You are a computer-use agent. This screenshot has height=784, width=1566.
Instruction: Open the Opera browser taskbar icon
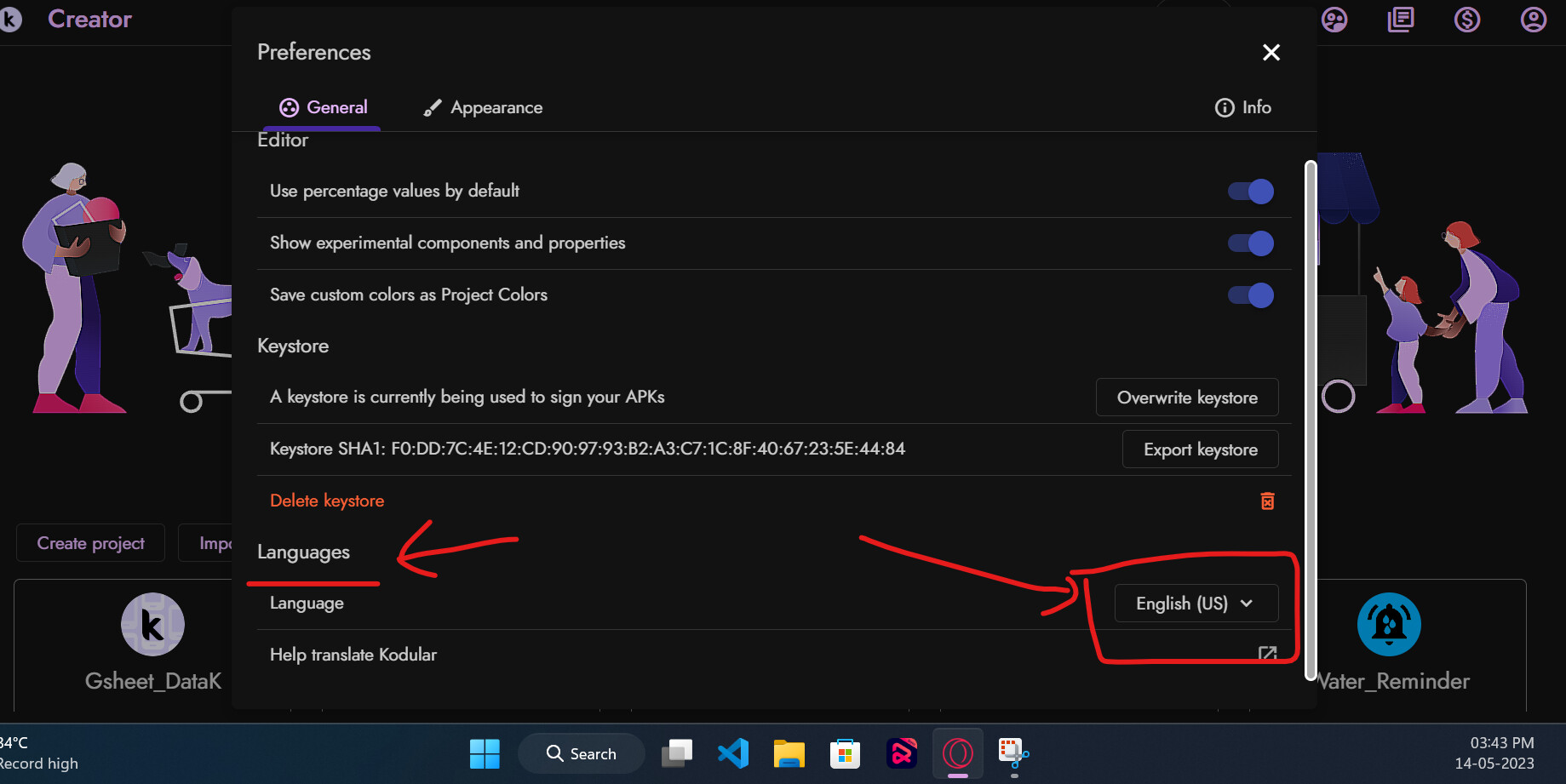pos(958,753)
